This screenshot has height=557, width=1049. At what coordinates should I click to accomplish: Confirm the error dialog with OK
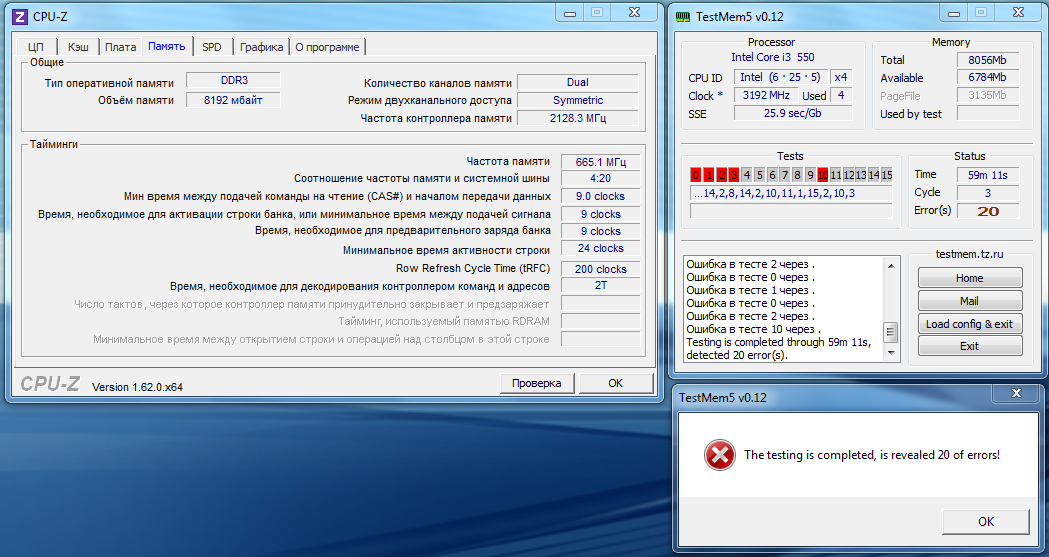point(985,522)
